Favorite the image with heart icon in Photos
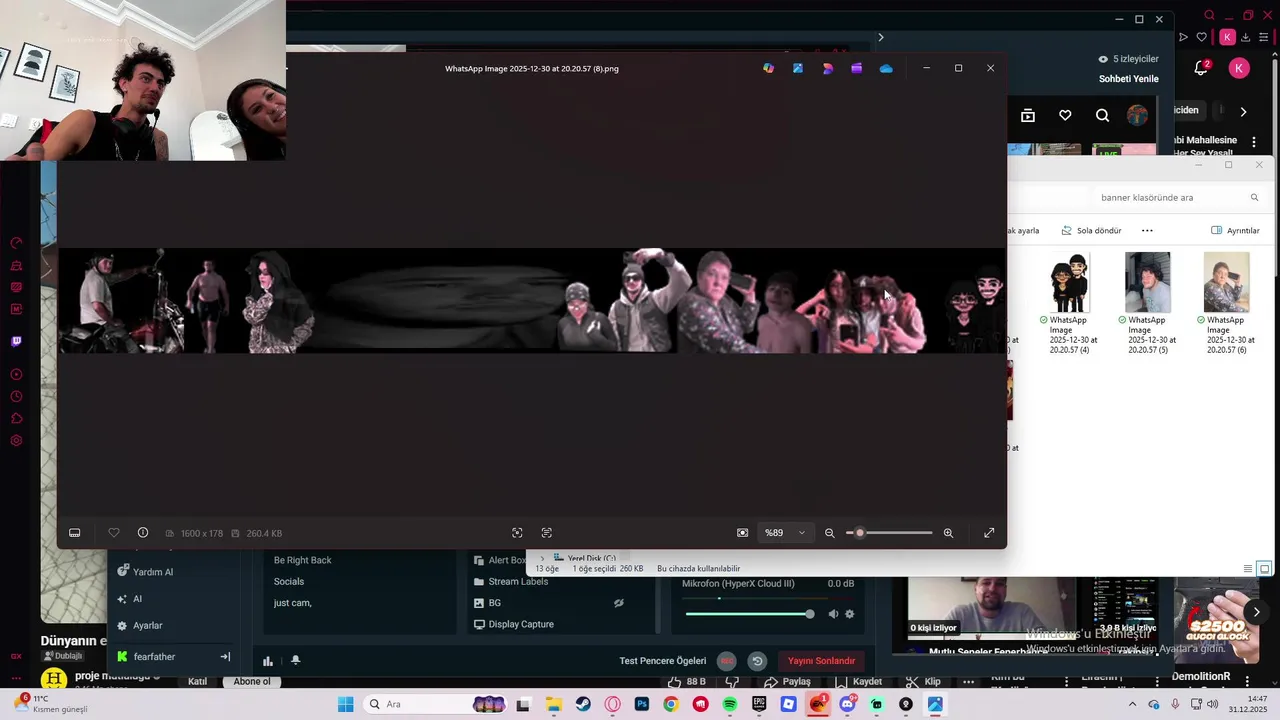Image resolution: width=1280 pixels, height=720 pixels. (114, 533)
